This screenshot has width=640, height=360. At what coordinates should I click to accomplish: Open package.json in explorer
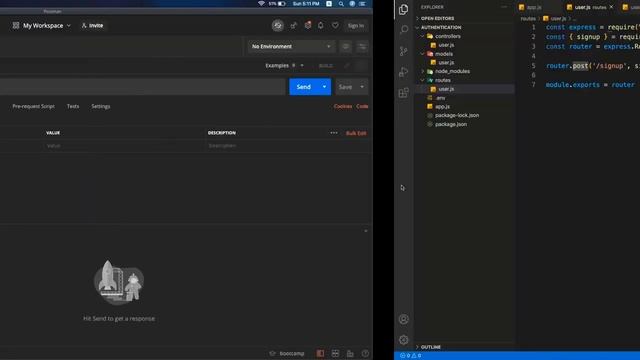[451, 124]
